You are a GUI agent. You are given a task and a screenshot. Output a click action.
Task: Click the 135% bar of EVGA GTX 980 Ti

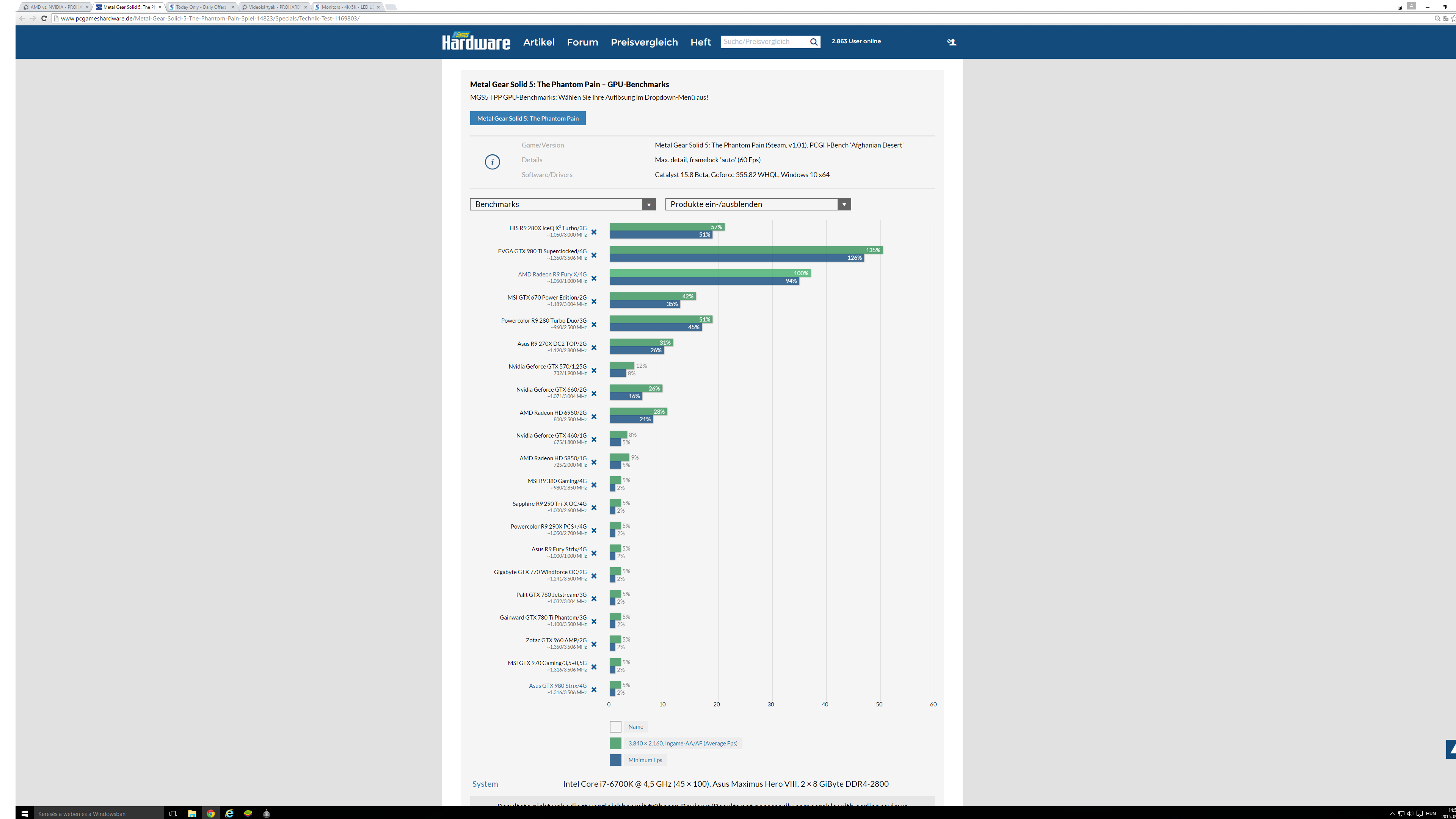745,250
